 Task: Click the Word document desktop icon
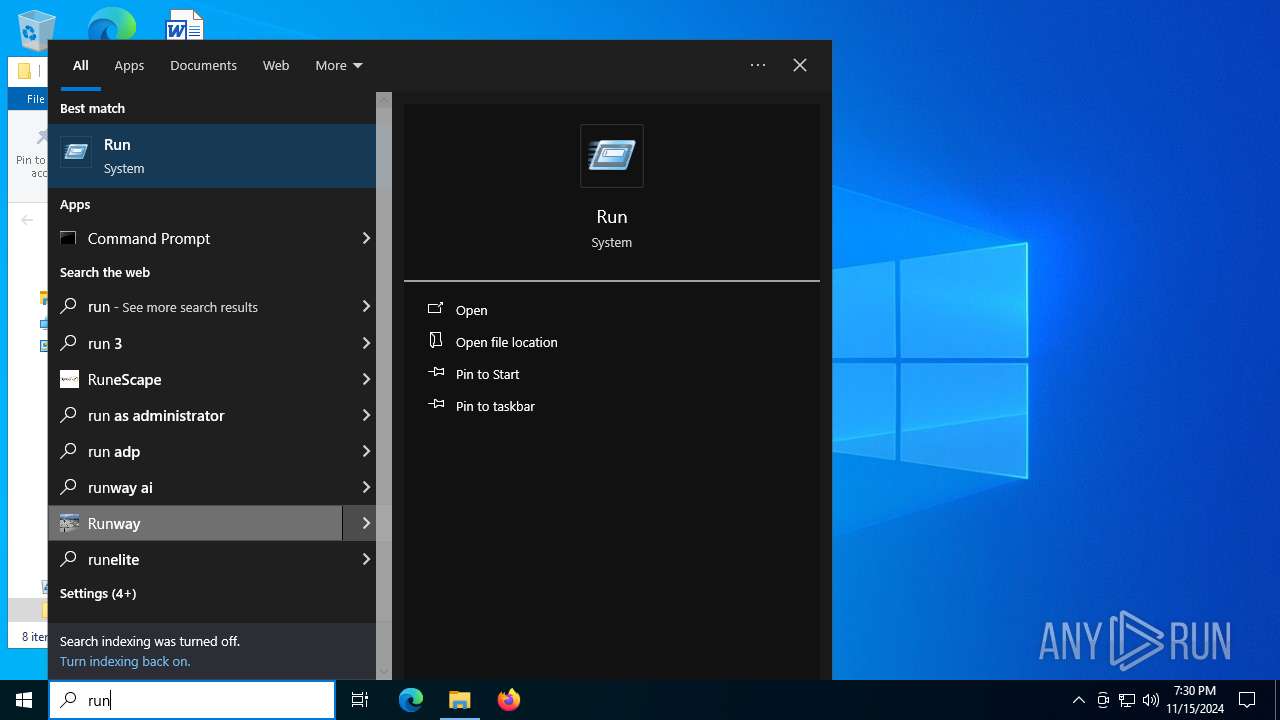tap(185, 26)
